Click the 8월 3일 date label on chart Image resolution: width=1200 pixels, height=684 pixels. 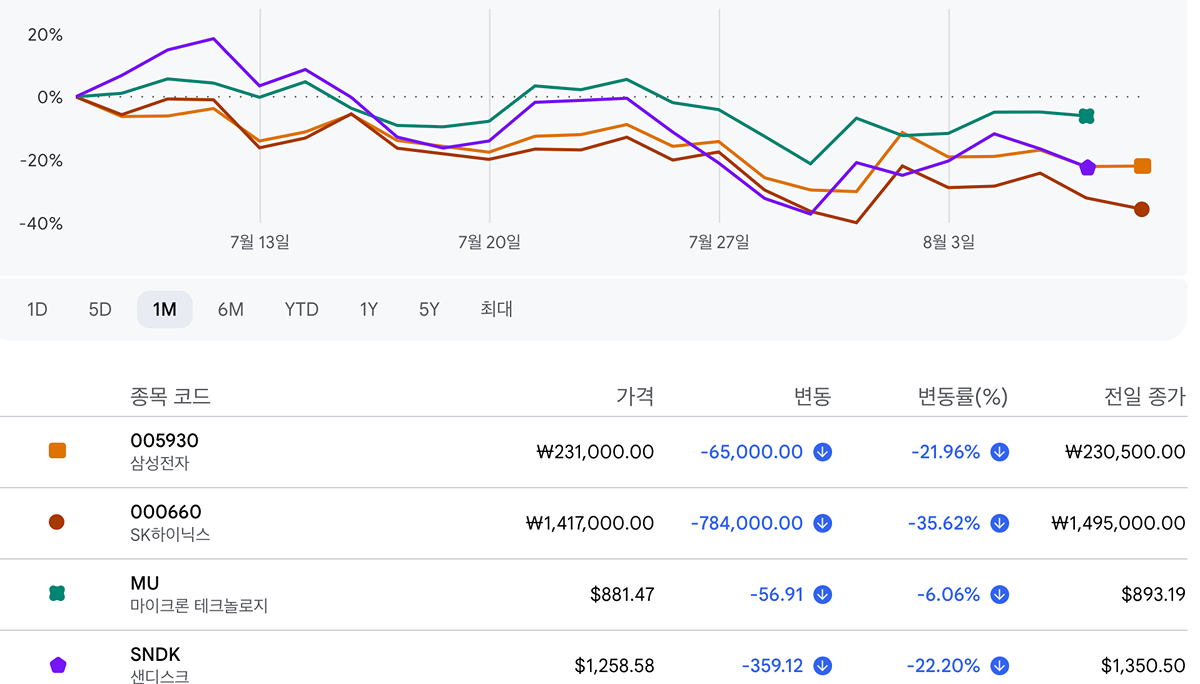tap(949, 242)
